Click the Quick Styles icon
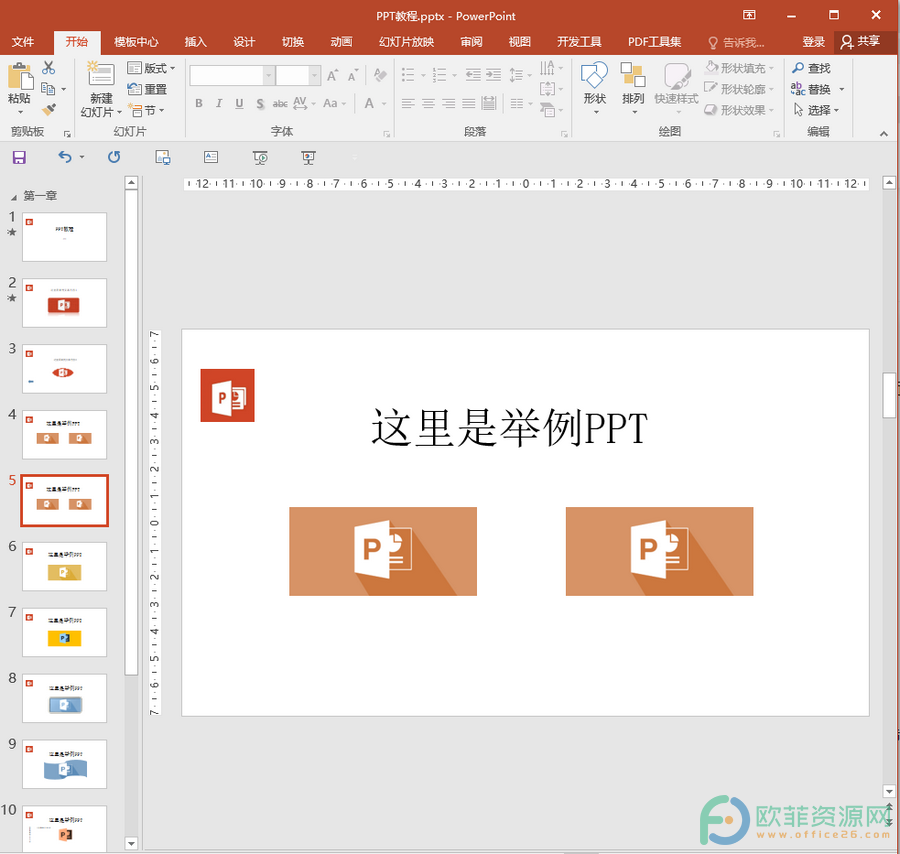The image size is (900, 854). (677, 76)
